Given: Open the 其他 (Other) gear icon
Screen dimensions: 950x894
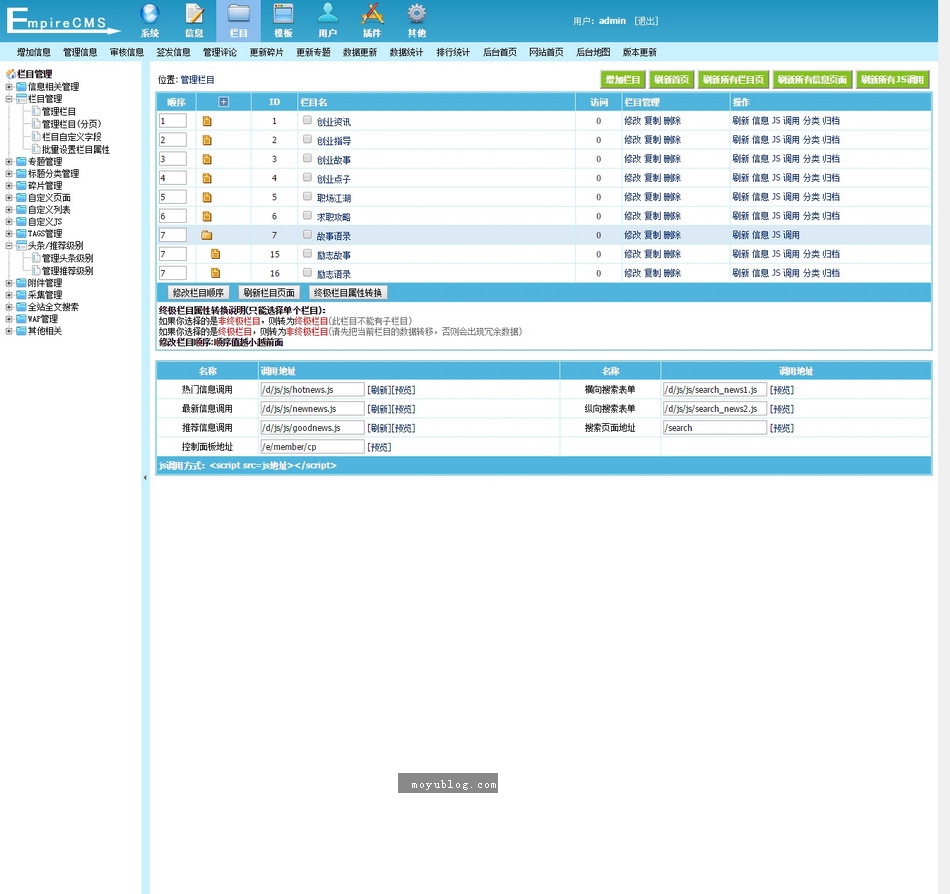Looking at the screenshot, I should [x=416, y=14].
